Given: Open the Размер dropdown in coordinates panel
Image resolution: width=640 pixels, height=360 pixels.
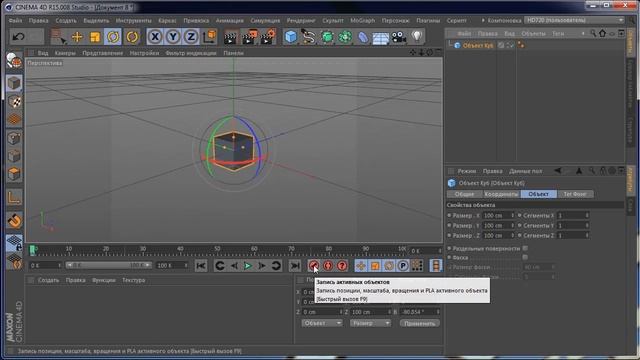Looking at the screenshot, I should 370,323.
